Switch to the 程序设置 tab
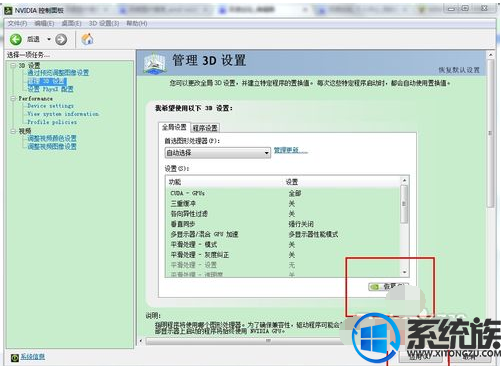Screen dimensions: 501x366 point(205,128)
